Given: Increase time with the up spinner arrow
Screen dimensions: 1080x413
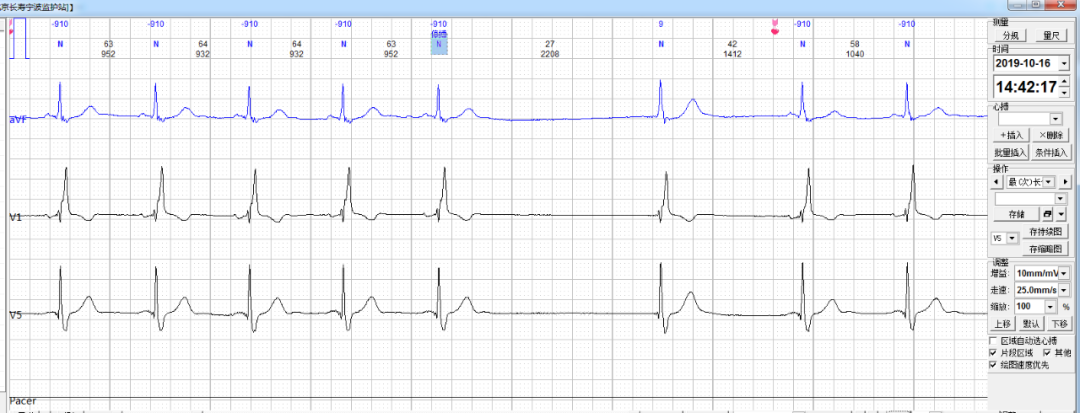Looking at the screenshot, I should coord(1065,82).
